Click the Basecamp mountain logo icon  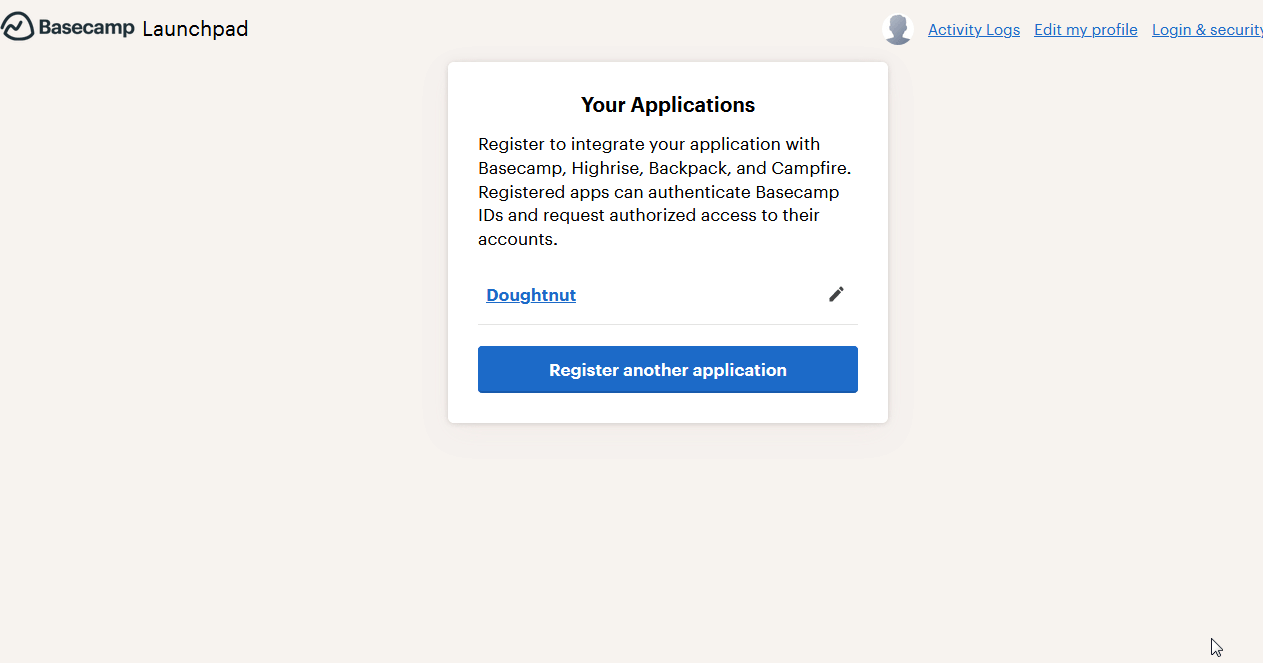click(17, 27)
